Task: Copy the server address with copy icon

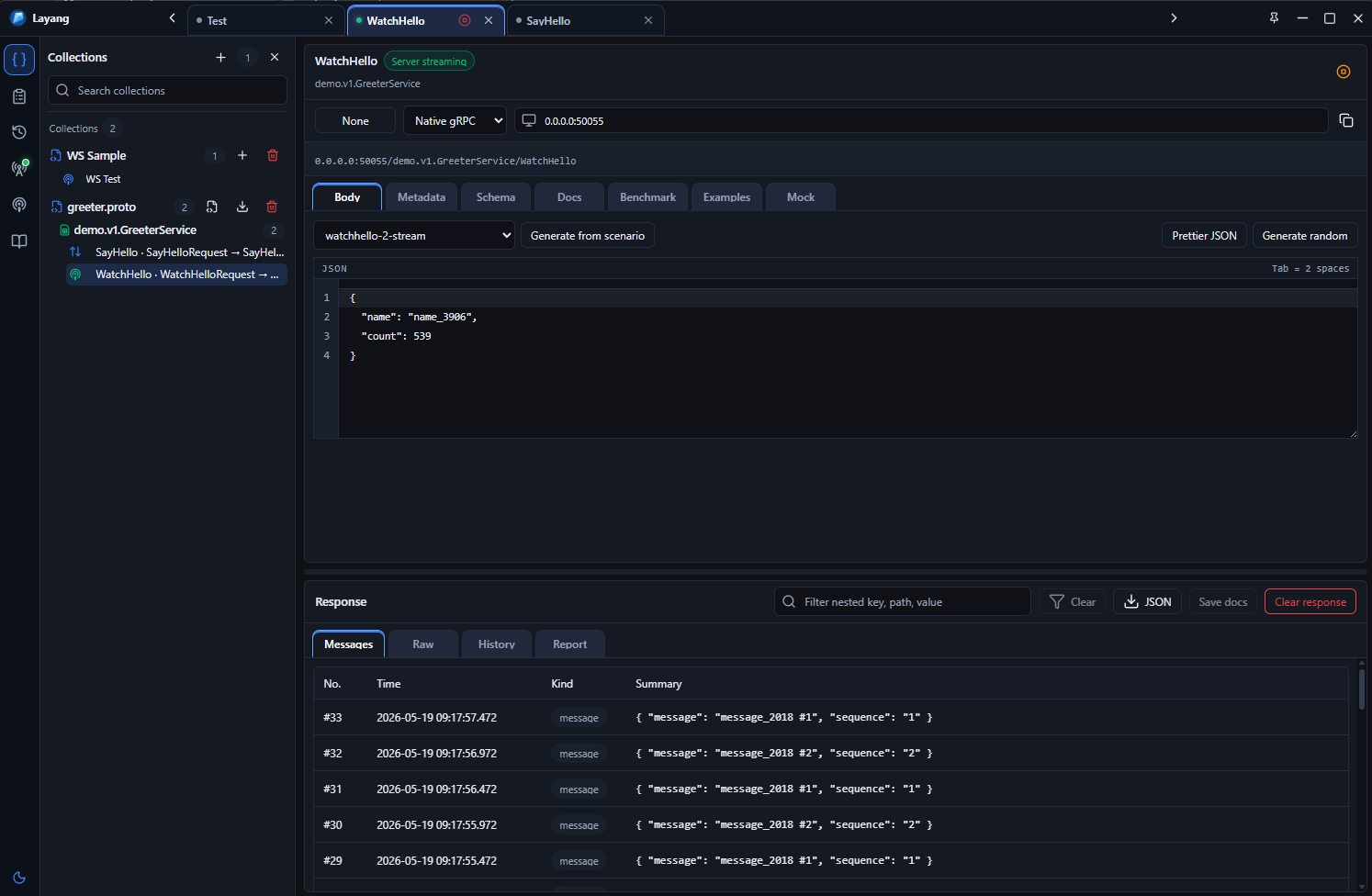Action: [1346, 120]
